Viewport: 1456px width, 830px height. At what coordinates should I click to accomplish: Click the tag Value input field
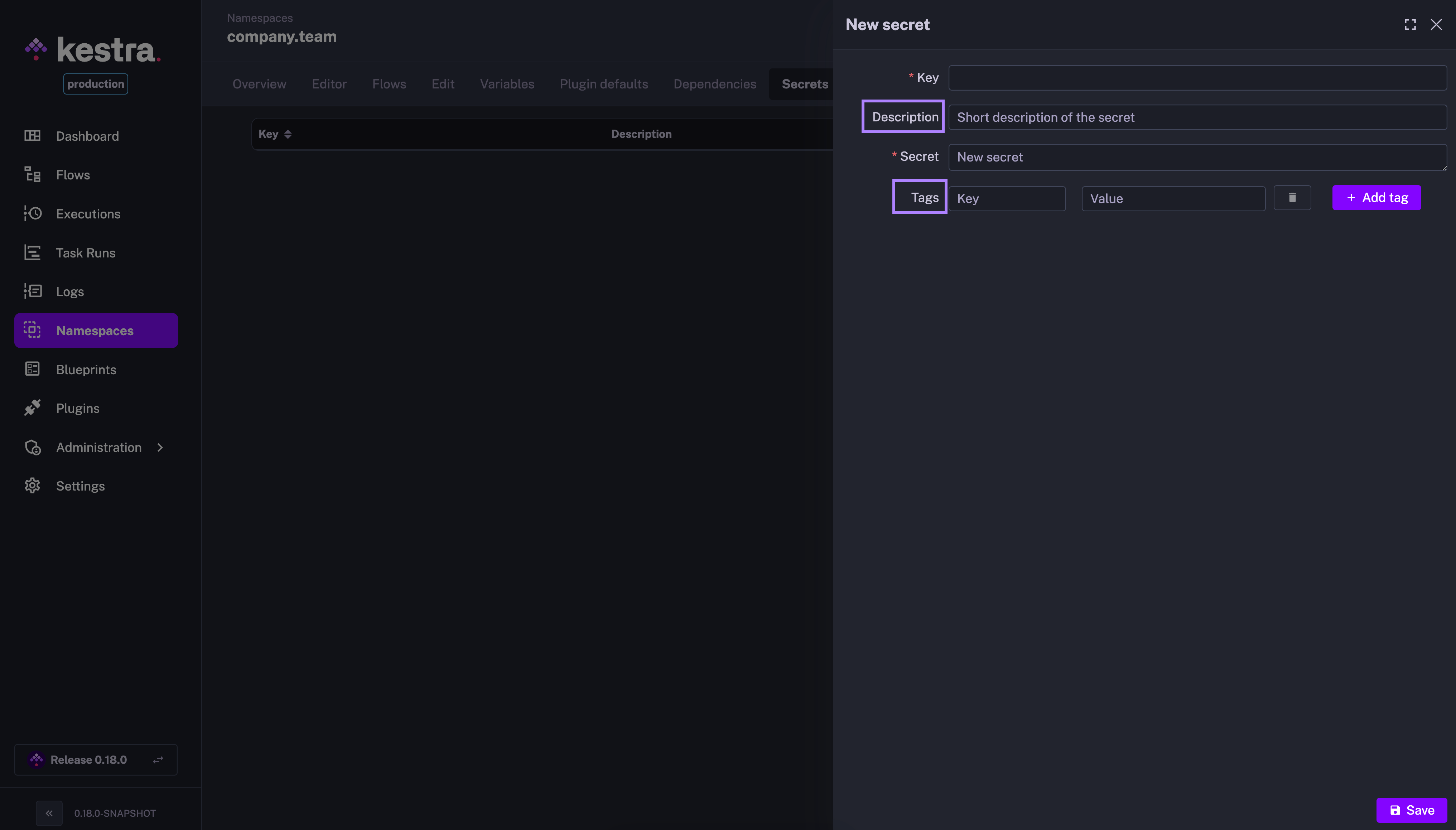(1173, 198)
